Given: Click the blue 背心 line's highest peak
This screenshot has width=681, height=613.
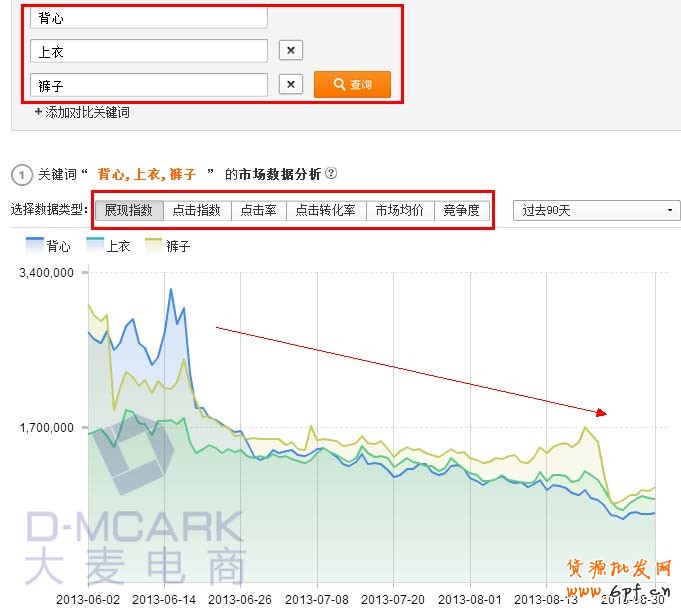Looking at the screenshot, I should [x=171, y=289].
